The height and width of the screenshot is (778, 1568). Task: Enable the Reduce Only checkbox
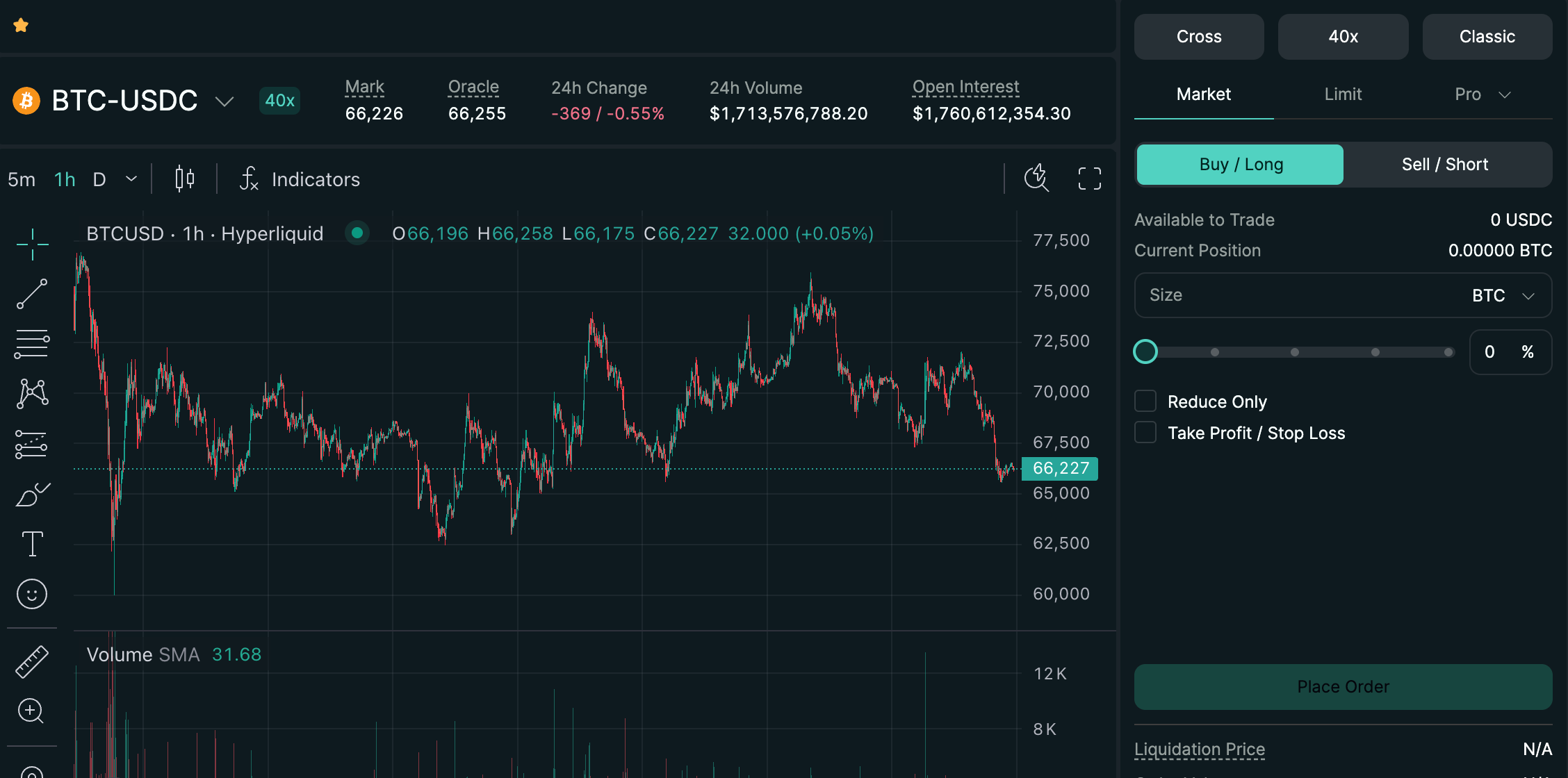pyautogui.click(x=1145, y=402)
